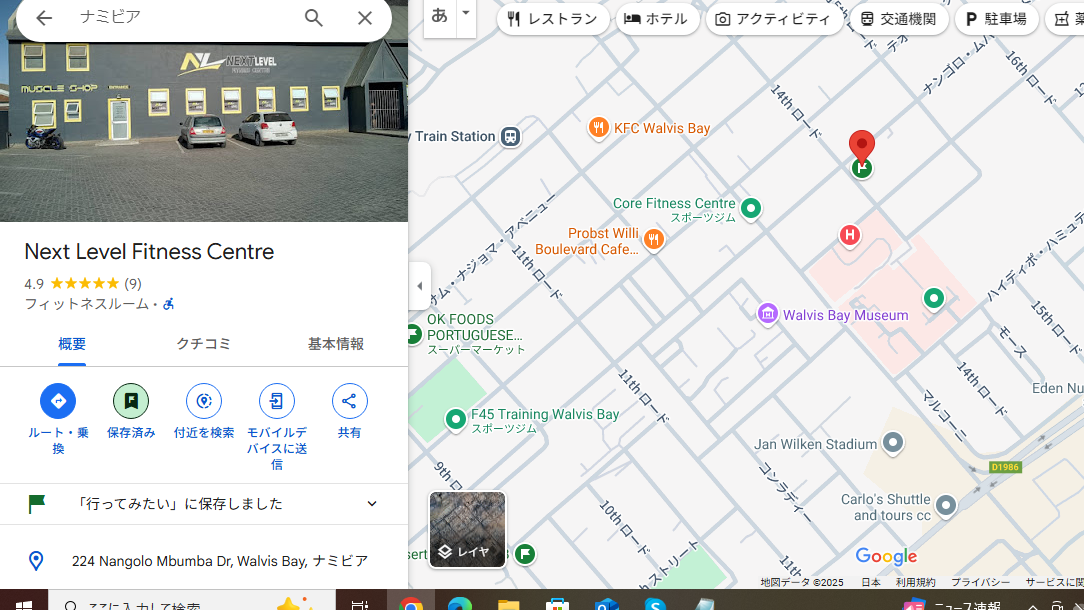Open Chrome from the Windows taskbar
Viewport: 1084px width, 610px height.
pyautogui.click(x=411, y=604)
